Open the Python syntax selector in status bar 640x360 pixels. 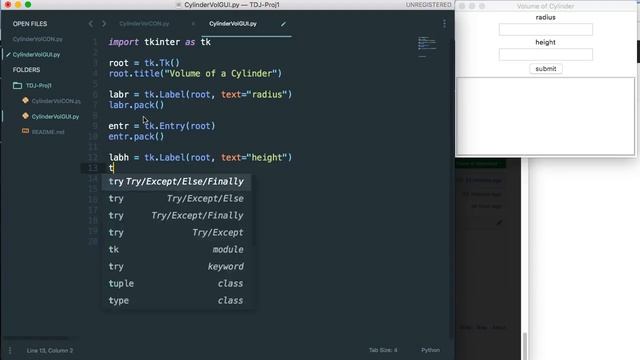click(x=430, y=350)
